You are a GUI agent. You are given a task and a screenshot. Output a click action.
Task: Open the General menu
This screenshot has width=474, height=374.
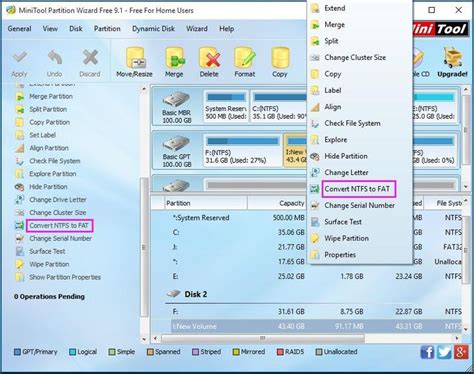click(x=19, y=29)
